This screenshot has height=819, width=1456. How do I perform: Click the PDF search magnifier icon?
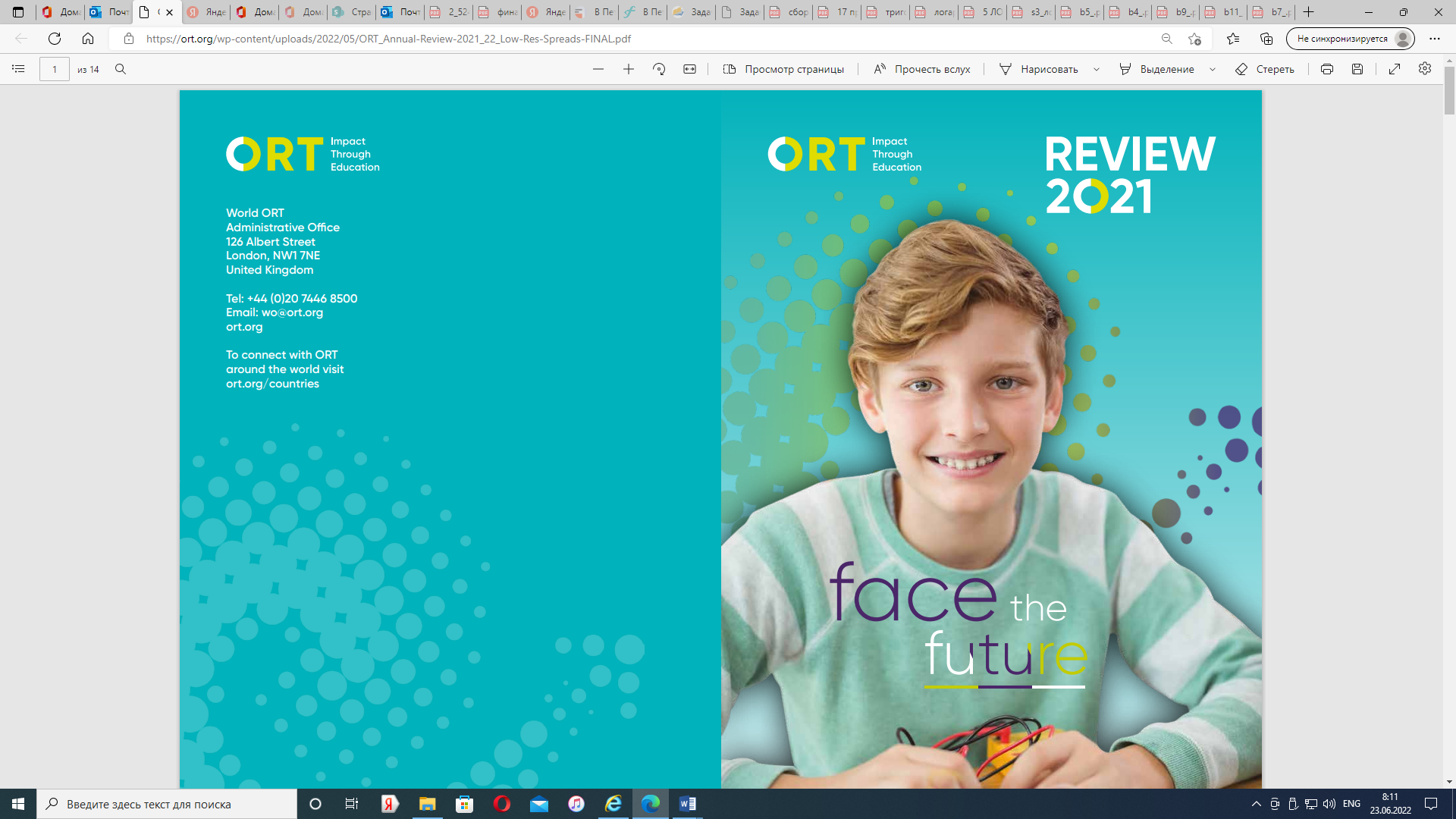(121, 69)
